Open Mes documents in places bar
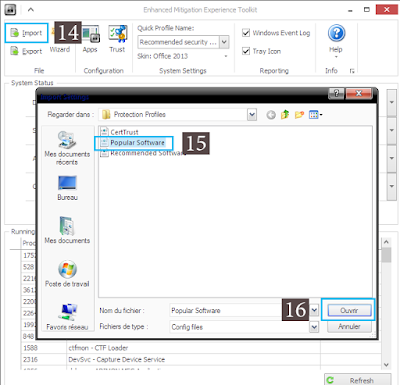Image resolution: width=400 pixels, height=385 pixels. tap(67, 230)
